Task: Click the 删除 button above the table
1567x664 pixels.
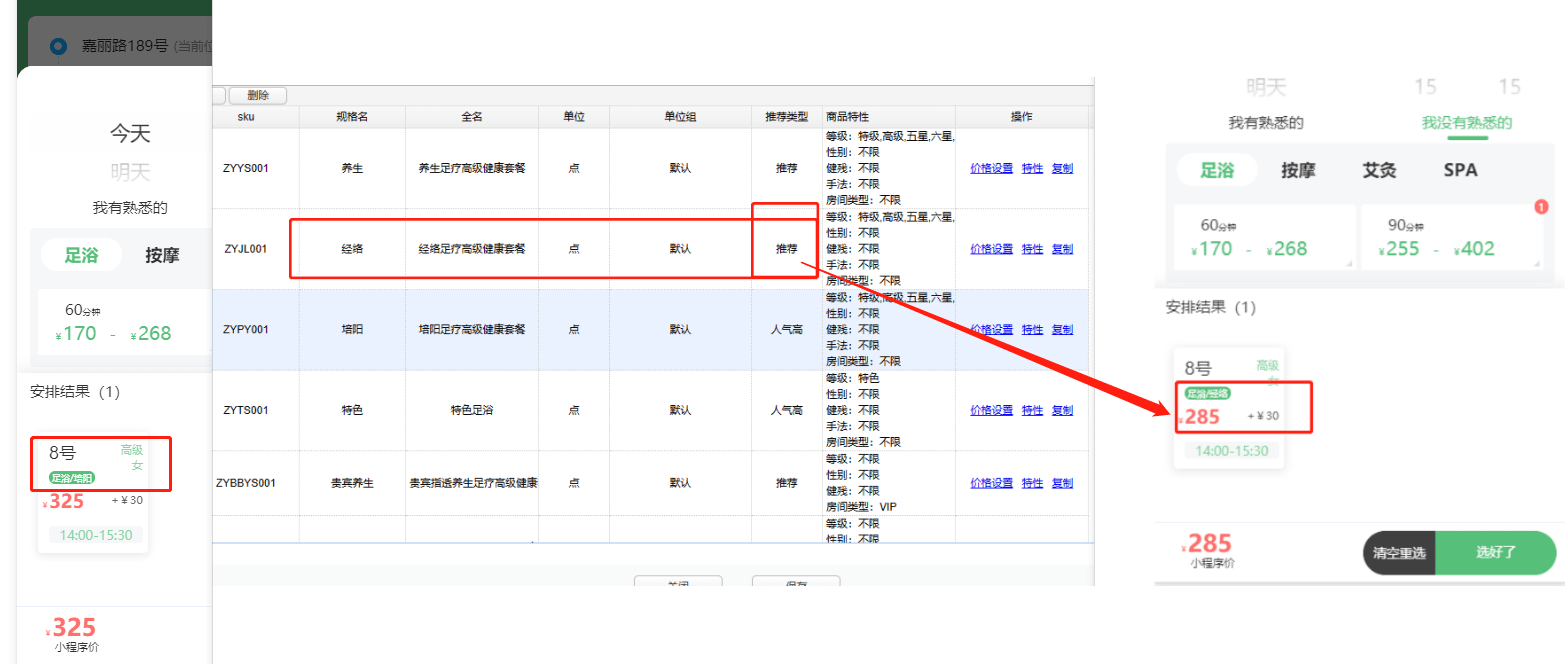Action: [258, 96]
